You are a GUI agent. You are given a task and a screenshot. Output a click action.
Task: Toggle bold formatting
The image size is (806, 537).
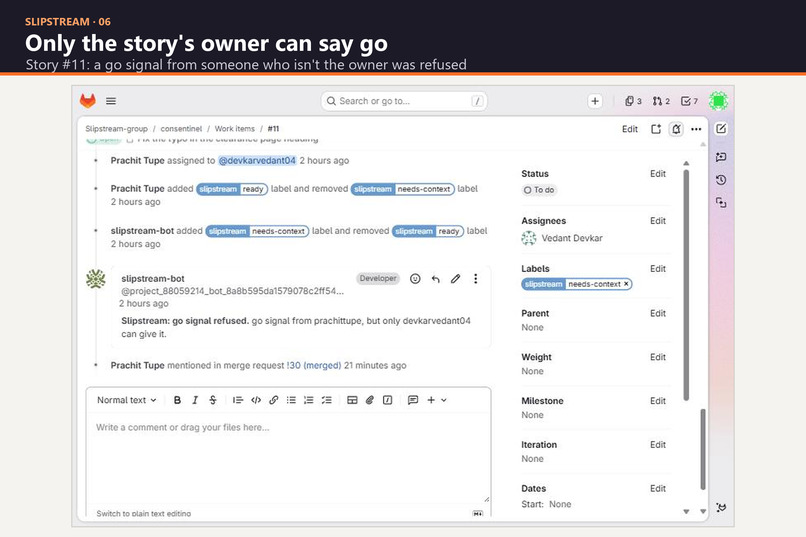click(177, 400)
